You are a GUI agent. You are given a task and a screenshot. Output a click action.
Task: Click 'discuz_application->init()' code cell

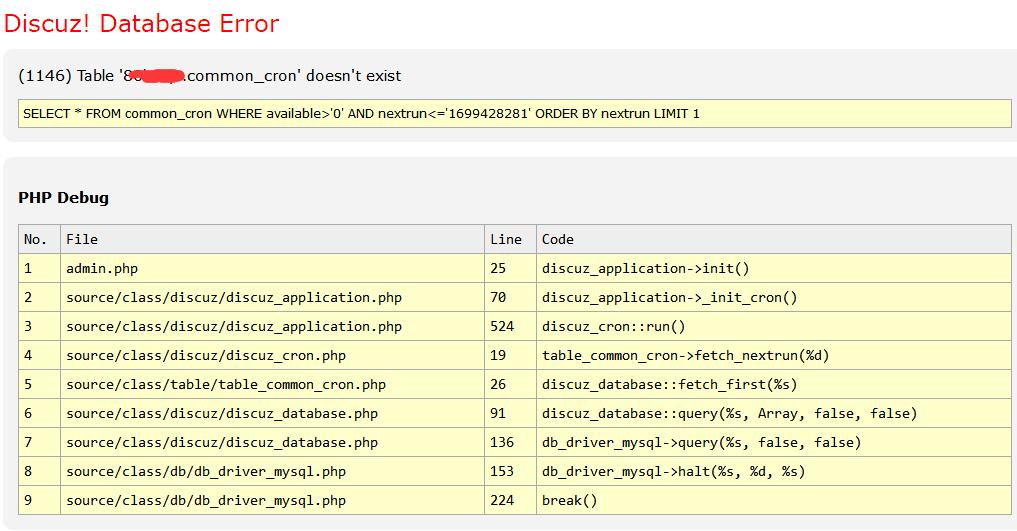774,268
